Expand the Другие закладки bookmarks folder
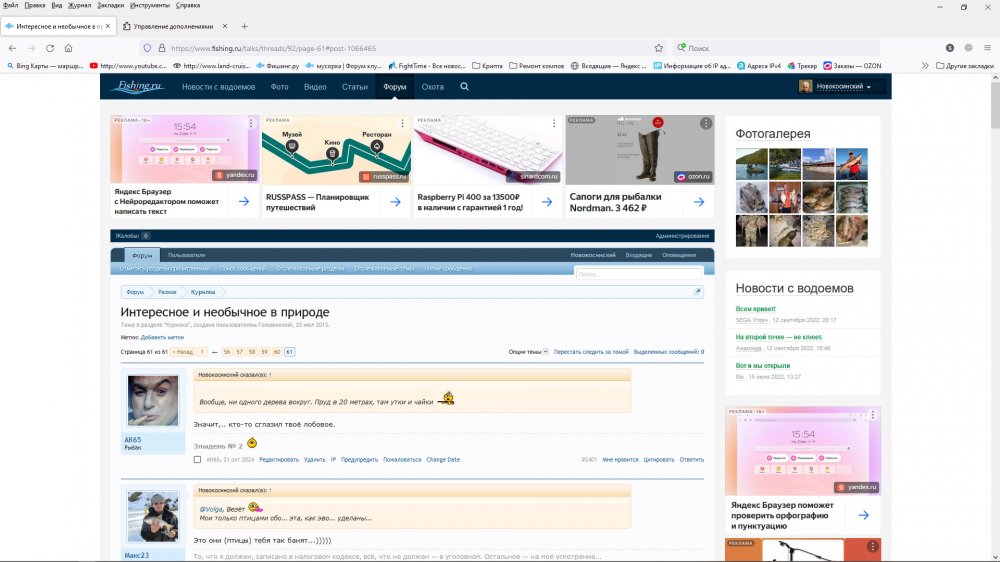Image resolution: width=1000 pixels, height=562 pixels. click(963, 66)
